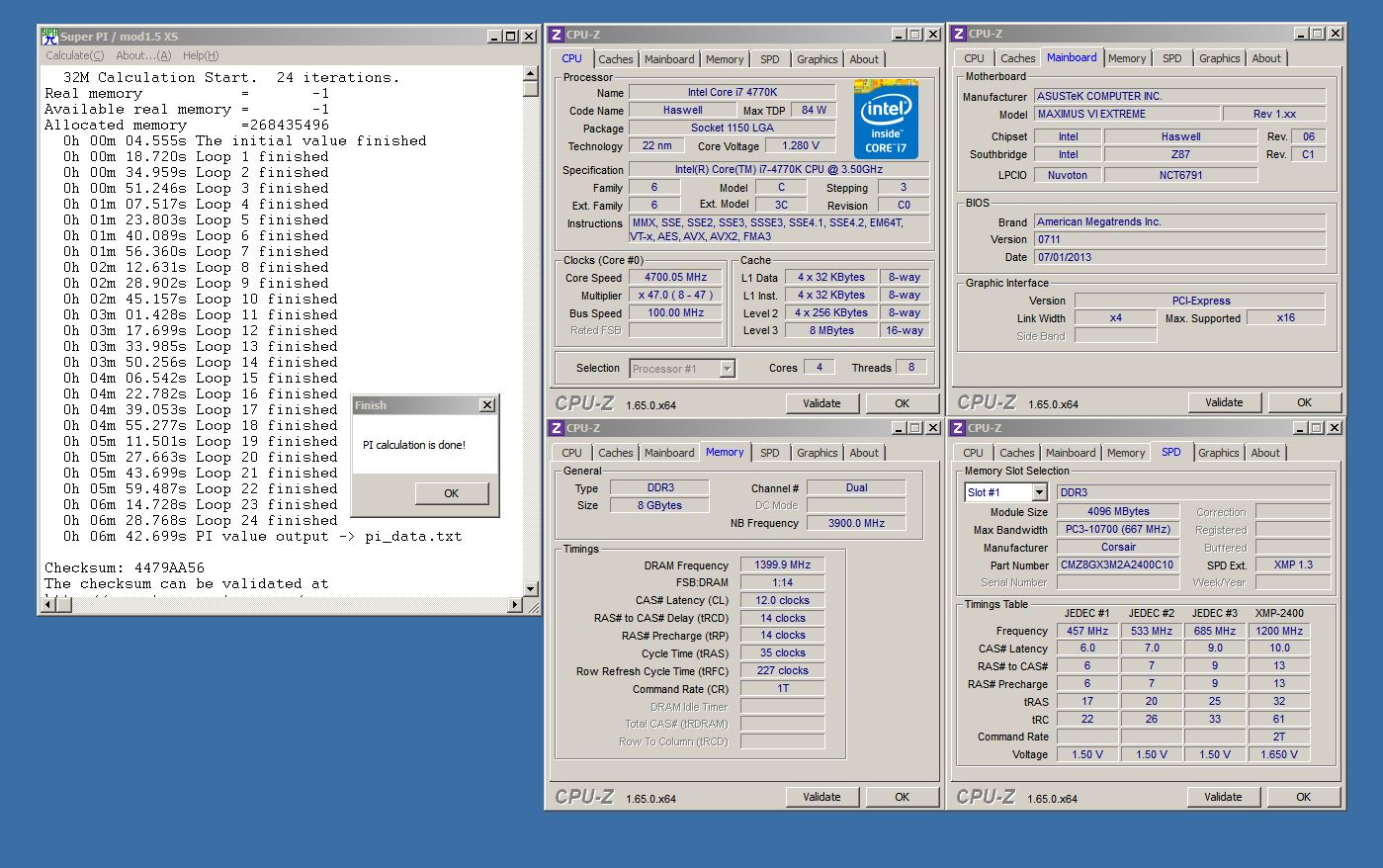
Task: Click the Manufacturer value Corsair
Action: [1118, 547]
